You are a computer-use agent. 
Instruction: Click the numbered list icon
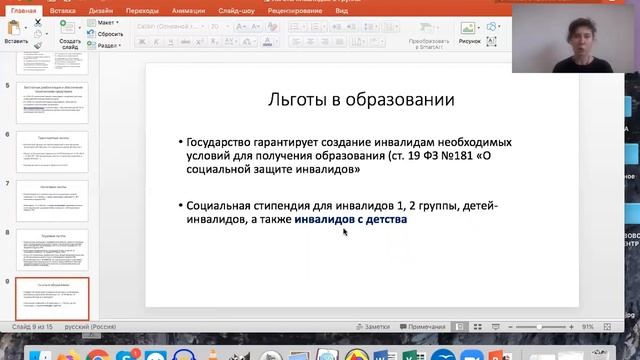pos(315,27)
